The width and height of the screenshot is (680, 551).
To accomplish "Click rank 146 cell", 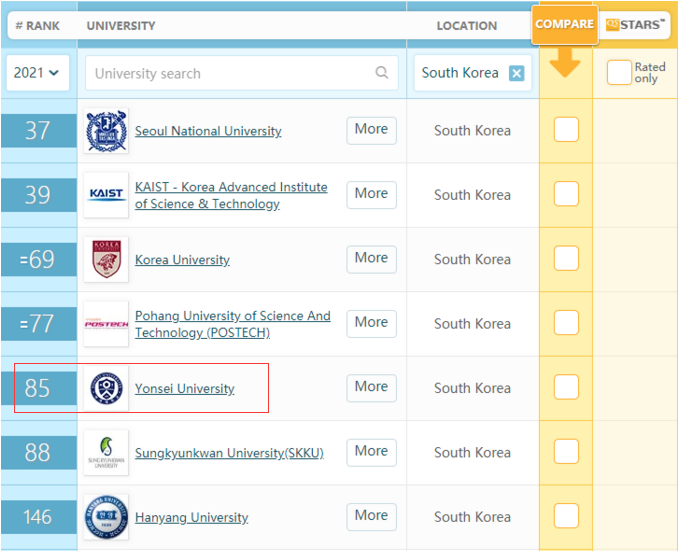I will point(38,517).
